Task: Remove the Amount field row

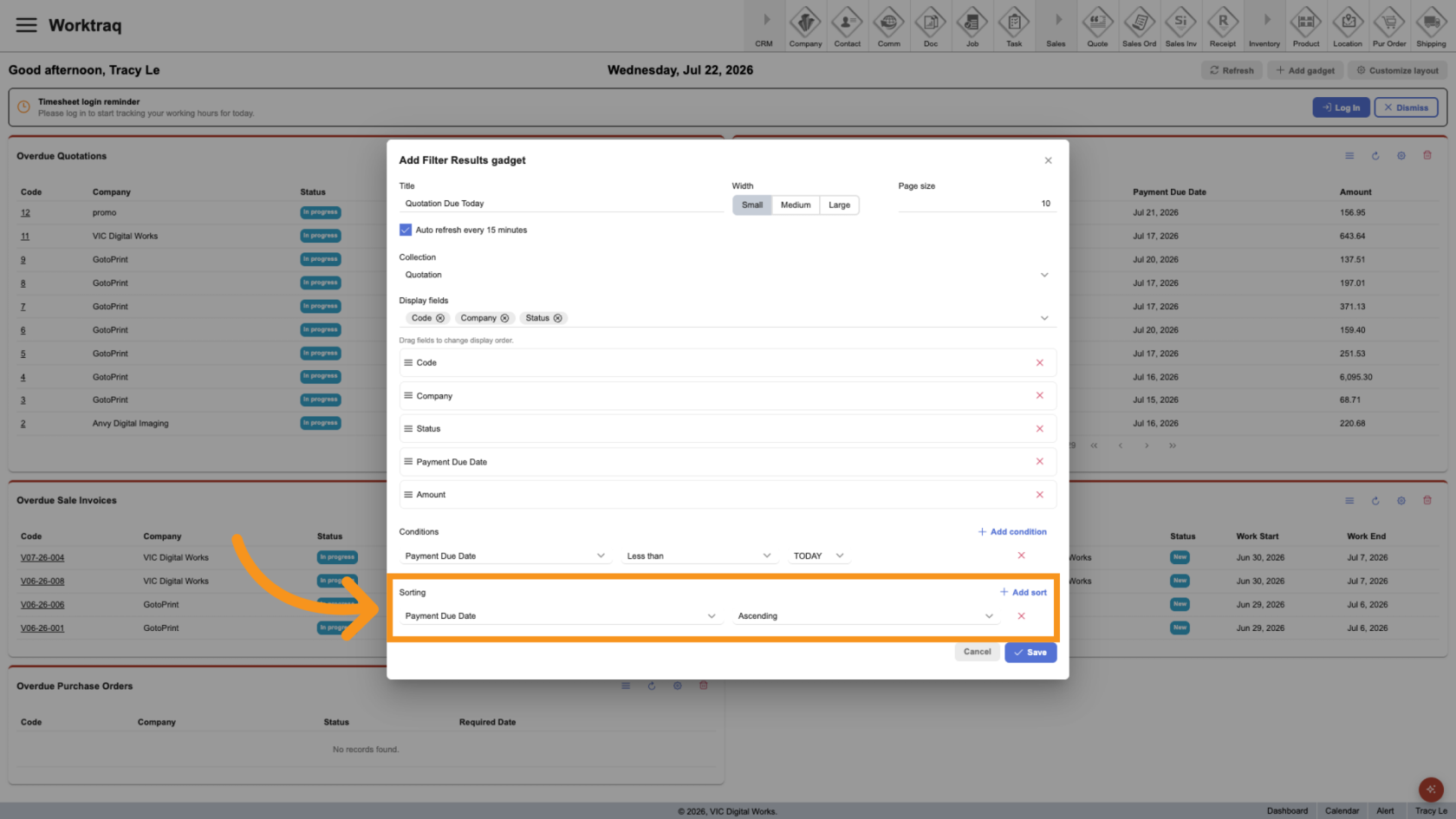Action: (x=1039, y=494)
